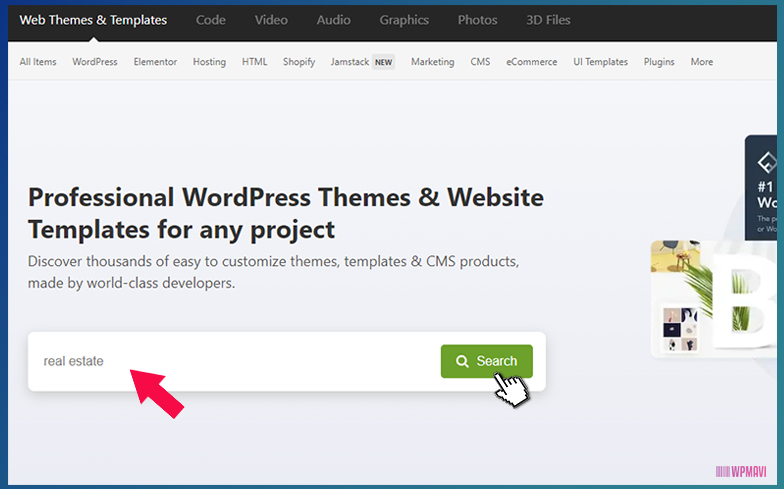
Task: Open the 3D Files category
Action: point(548,20)
